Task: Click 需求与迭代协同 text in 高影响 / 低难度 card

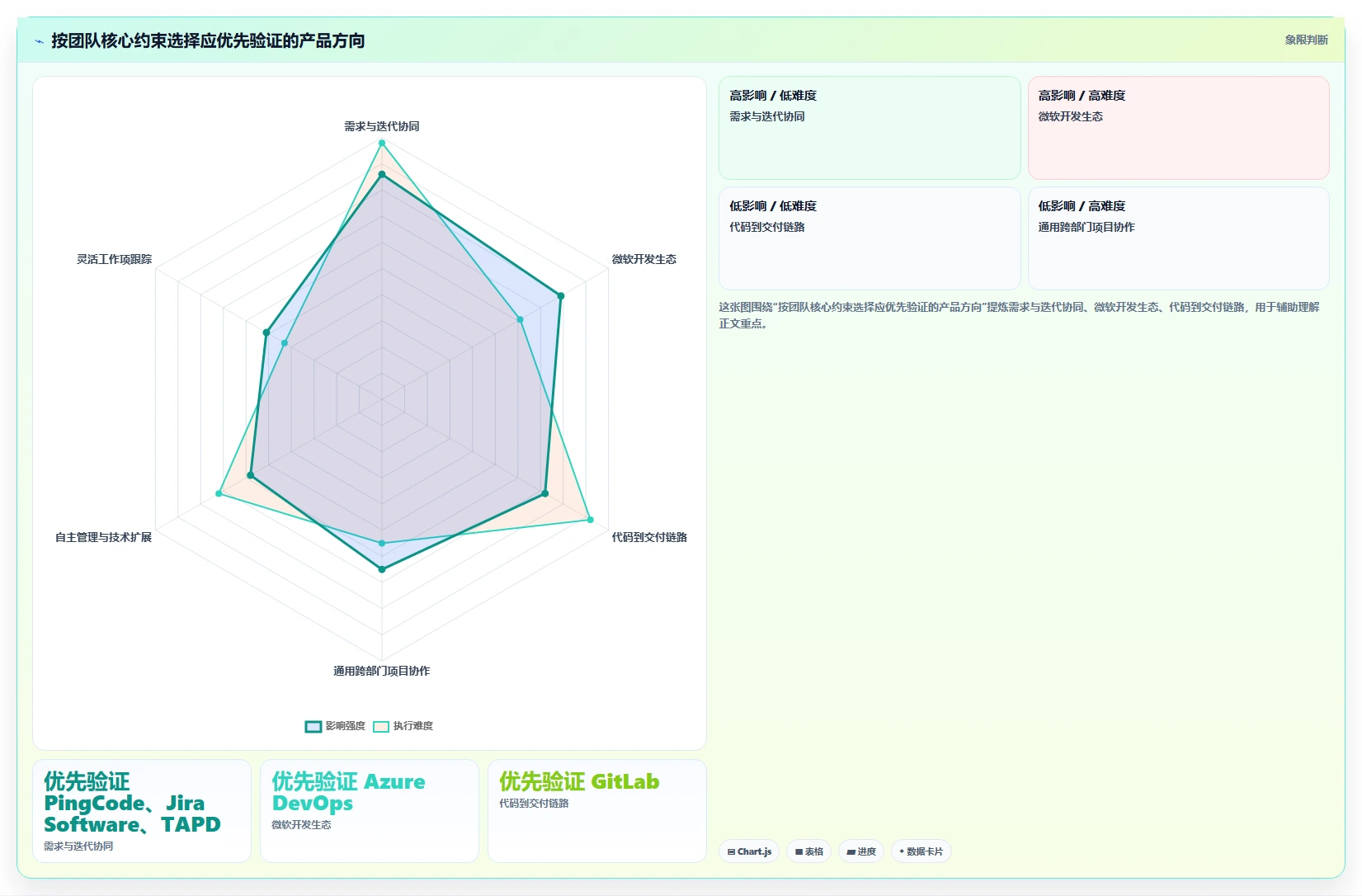Action: click(x=767, y=116)
